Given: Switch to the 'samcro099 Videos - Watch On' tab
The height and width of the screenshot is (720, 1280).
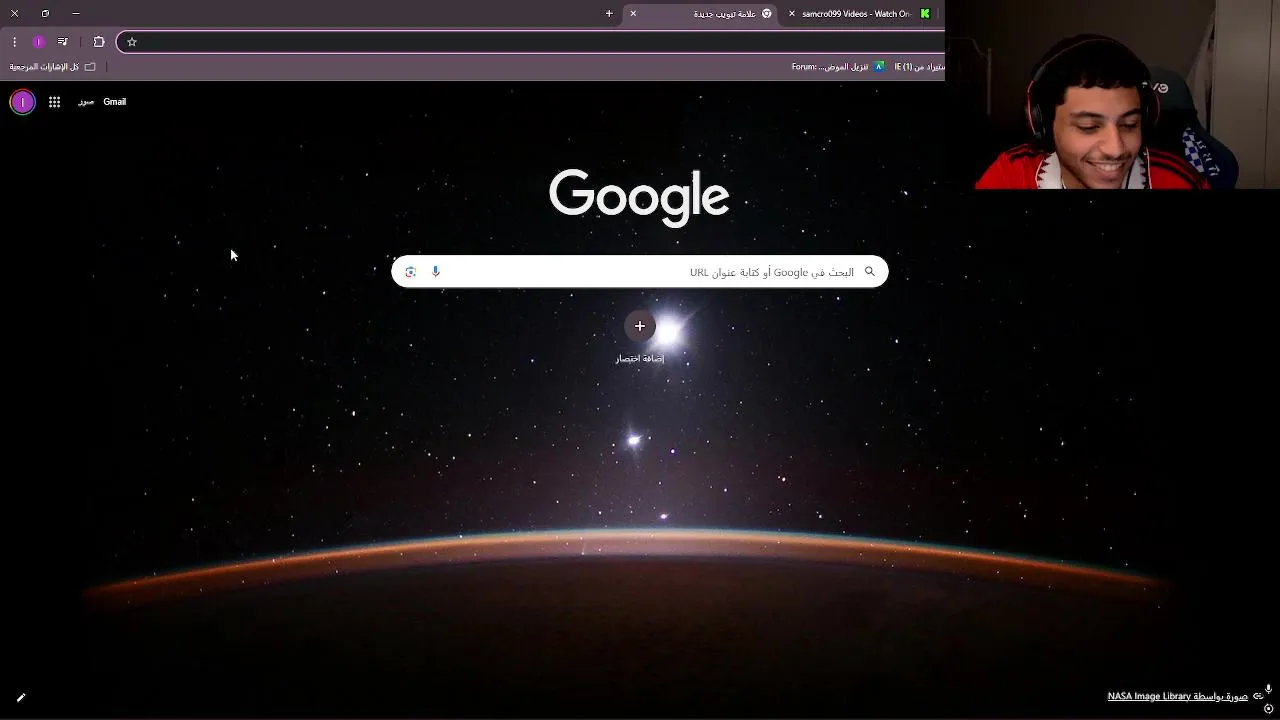Looking at the screenshot, I should click(x=860, y=14).
